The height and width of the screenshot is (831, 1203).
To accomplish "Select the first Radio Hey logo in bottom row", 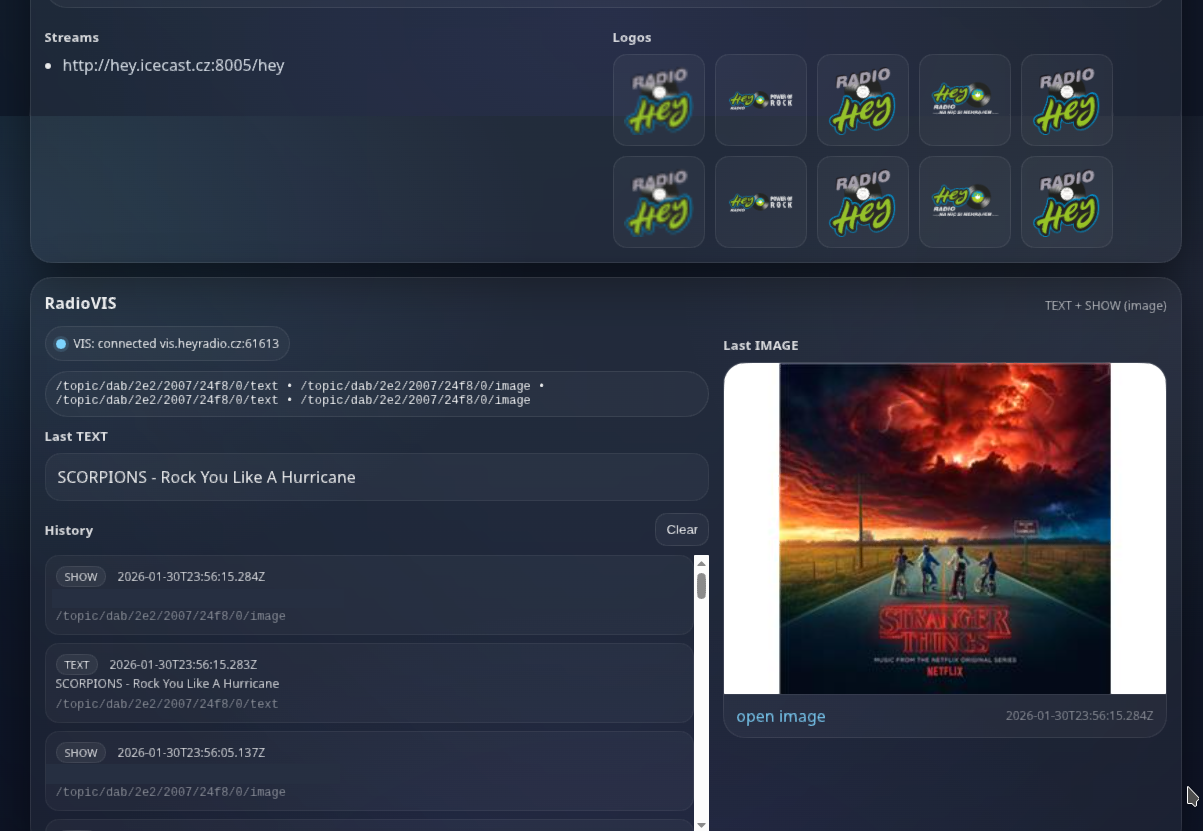I will pyautogui.click(x=658, y=202).
